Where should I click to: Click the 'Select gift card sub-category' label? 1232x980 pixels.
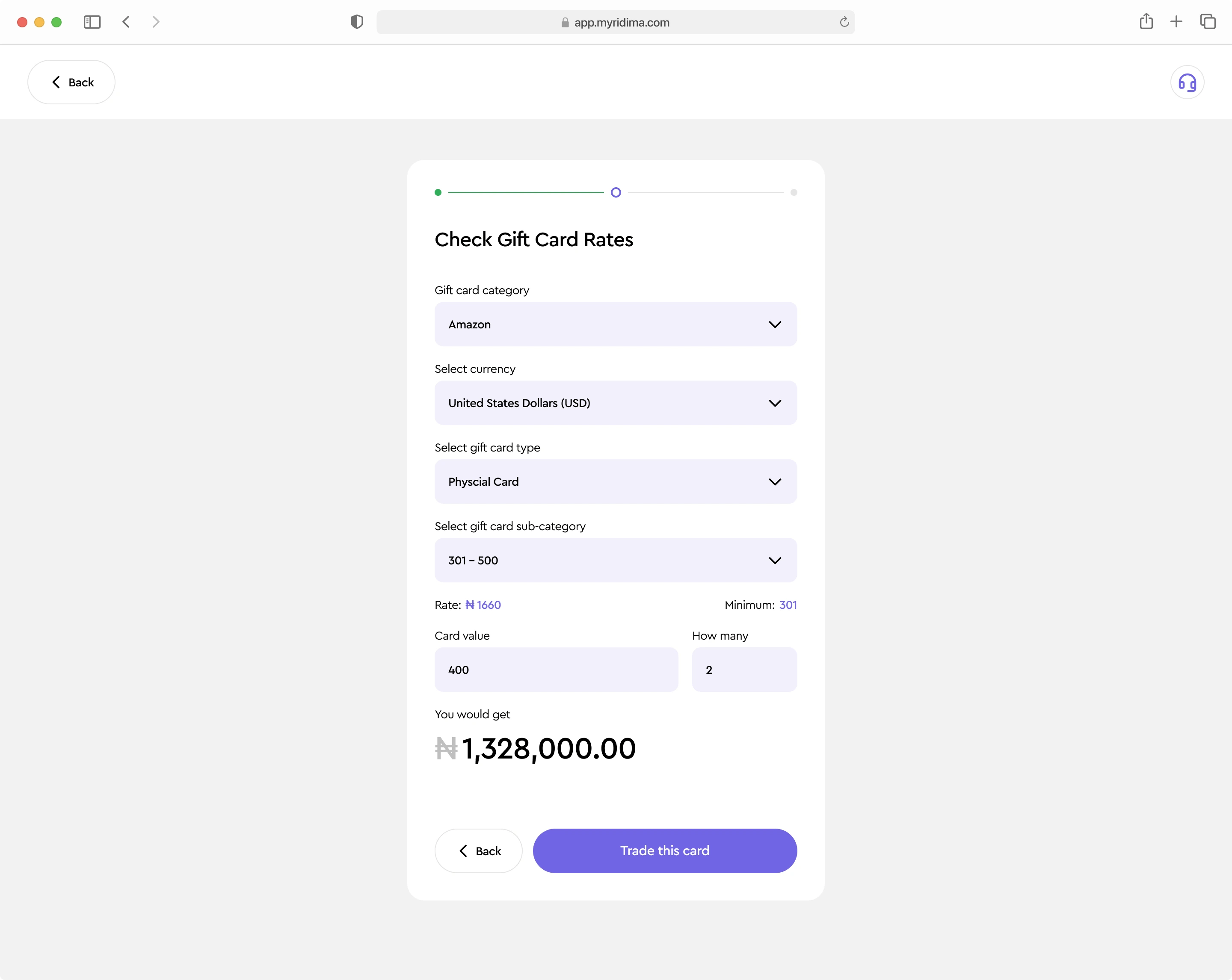pos(510,526)
